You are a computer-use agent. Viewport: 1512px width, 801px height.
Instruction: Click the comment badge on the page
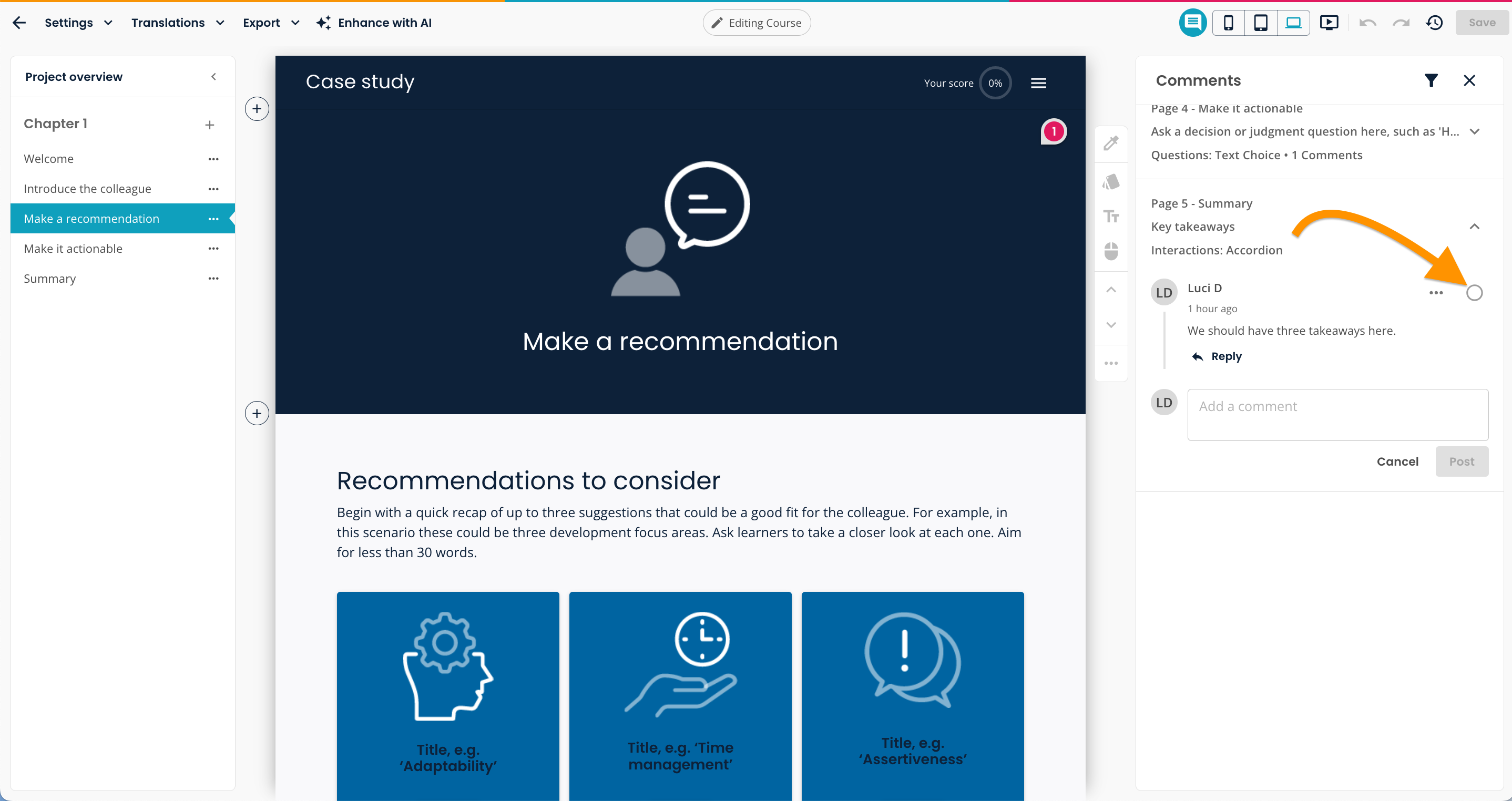point(1054,131)
